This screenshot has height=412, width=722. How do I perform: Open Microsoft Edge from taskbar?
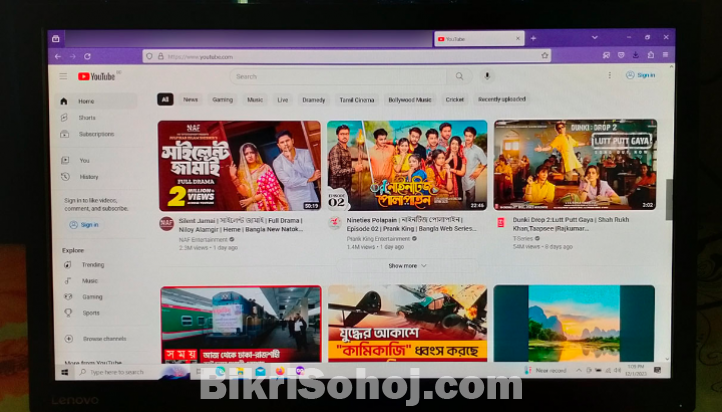[x=220, y=371]
